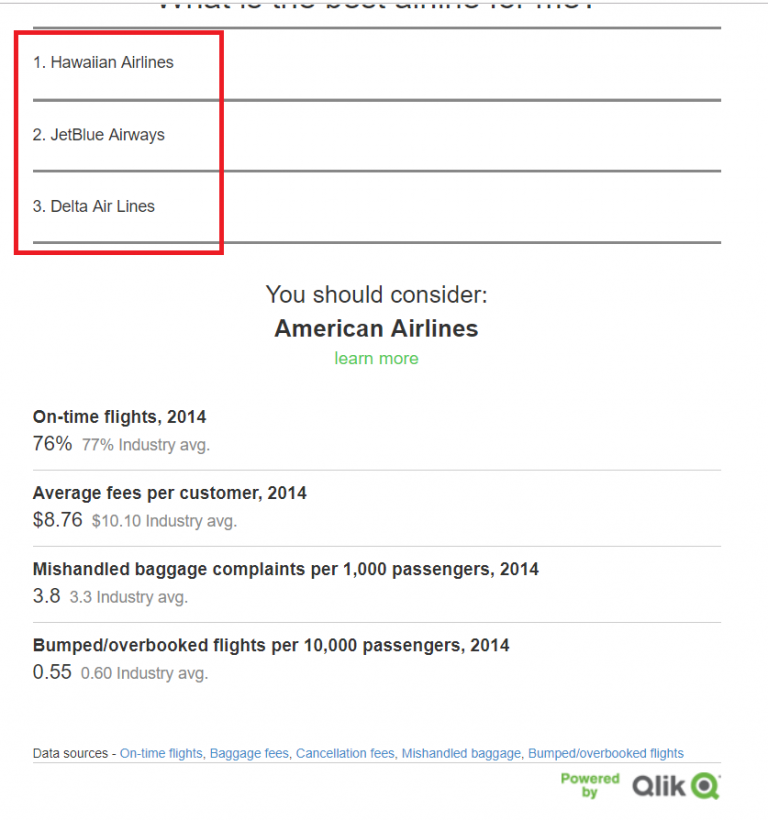Click the American Airlines recommendation heading
Image resolution: width=768 pixels, height=821 pixels.
pyautogui.click(x=376, y=329)
